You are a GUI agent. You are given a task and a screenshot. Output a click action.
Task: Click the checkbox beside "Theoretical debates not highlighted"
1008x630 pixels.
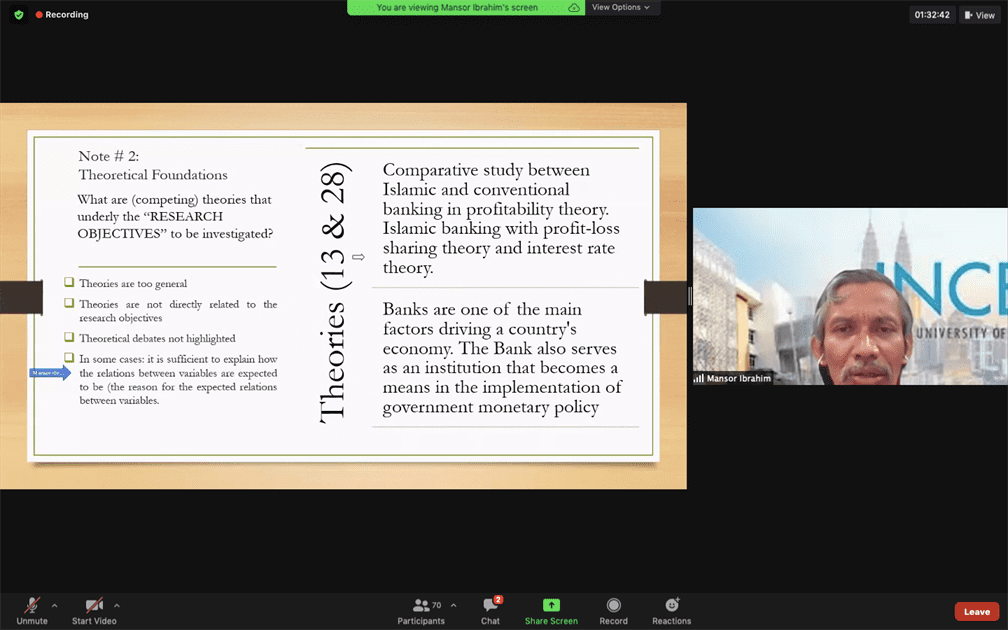pos(69,338)
